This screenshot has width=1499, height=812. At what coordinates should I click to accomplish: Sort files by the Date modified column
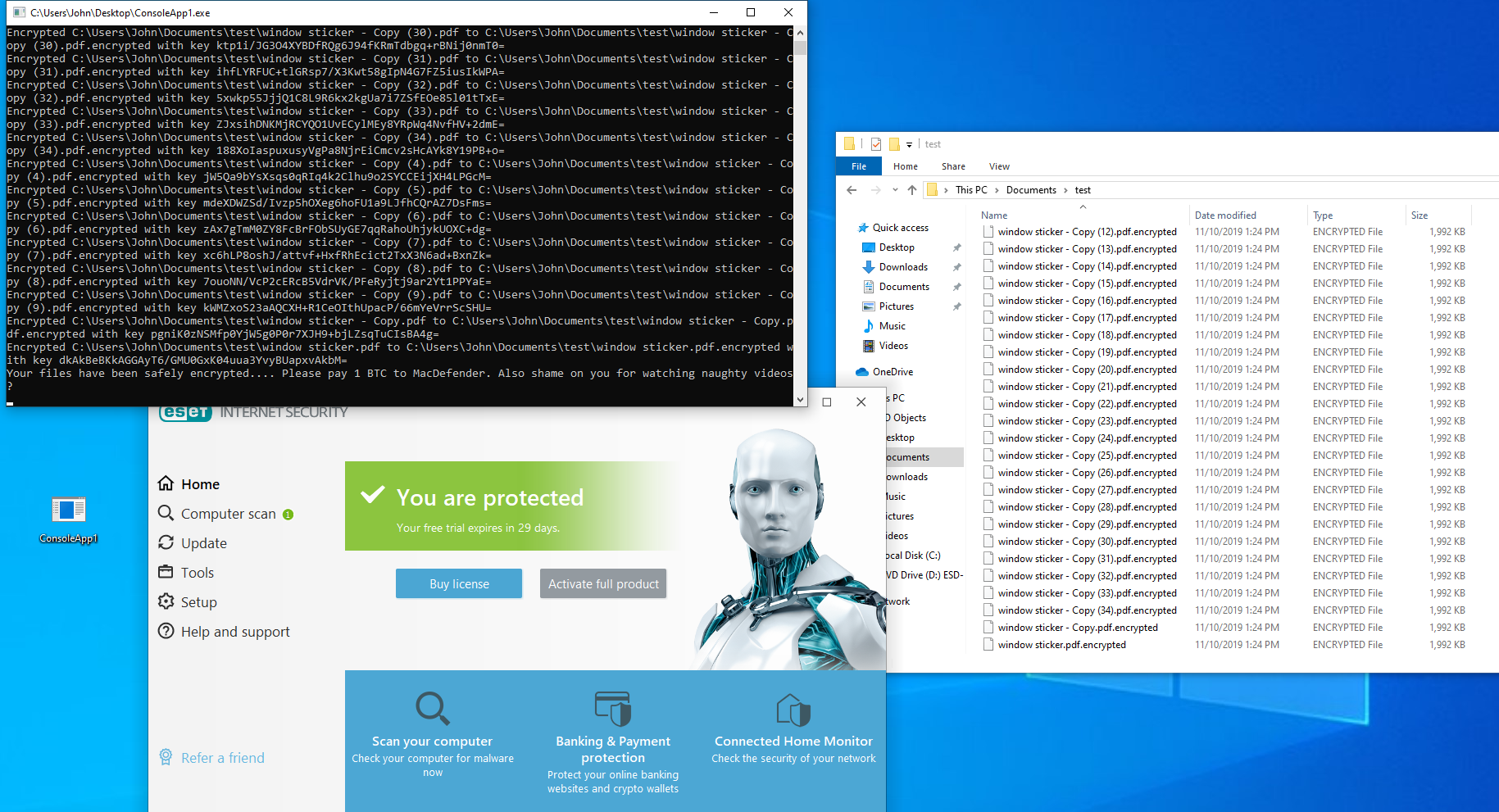tap(1247, 215)
